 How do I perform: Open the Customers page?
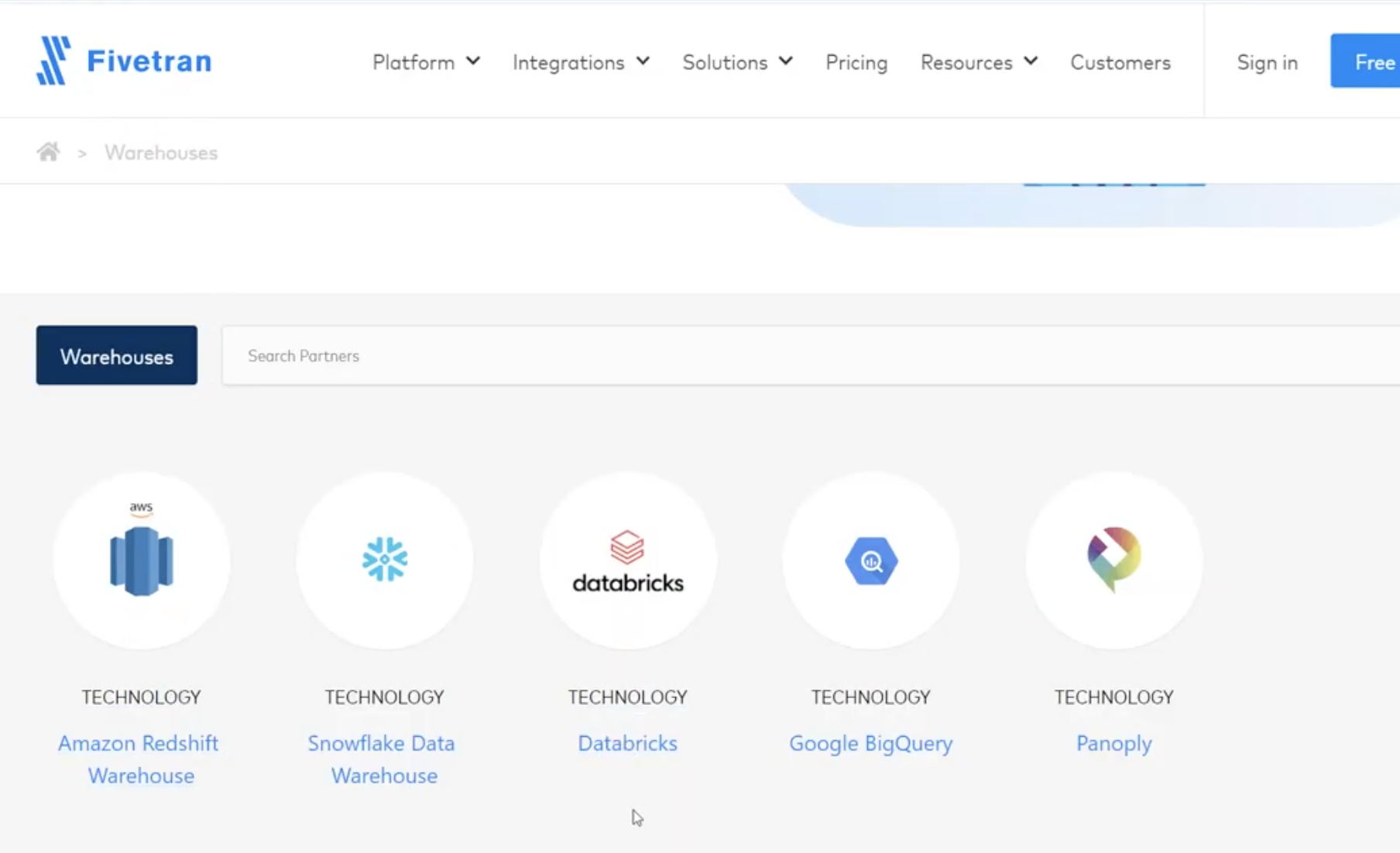pyautogui.click(x=1120, y=62)
